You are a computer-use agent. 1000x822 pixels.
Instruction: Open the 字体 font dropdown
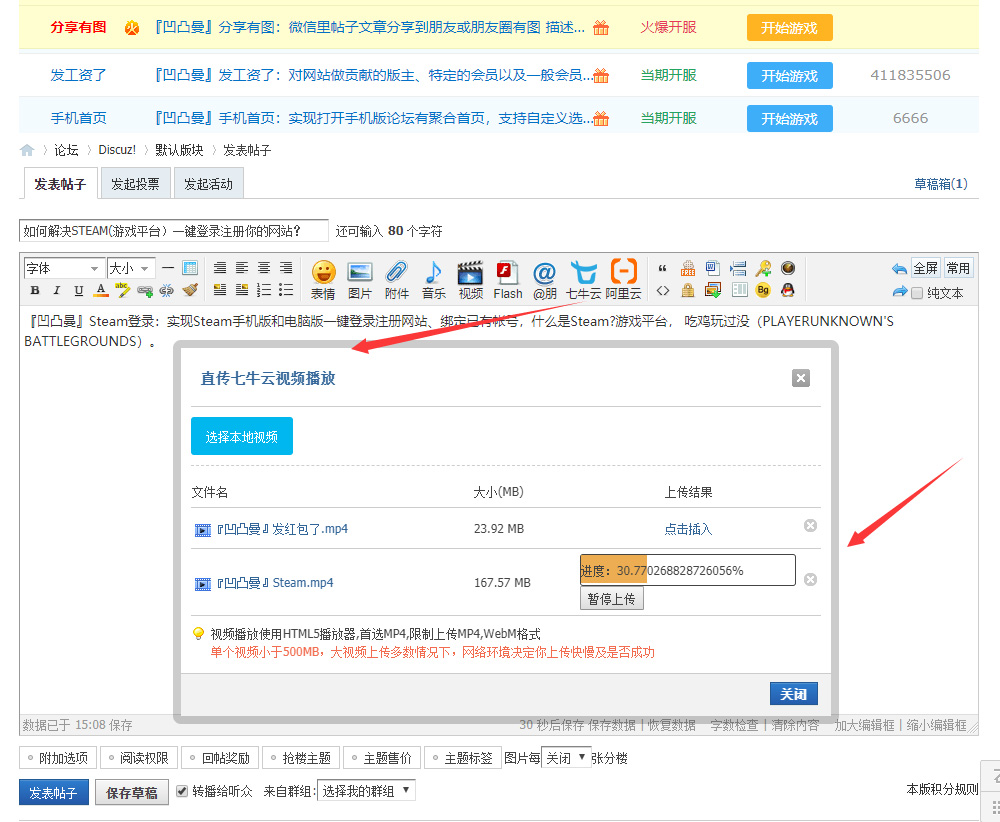[63, 268]
